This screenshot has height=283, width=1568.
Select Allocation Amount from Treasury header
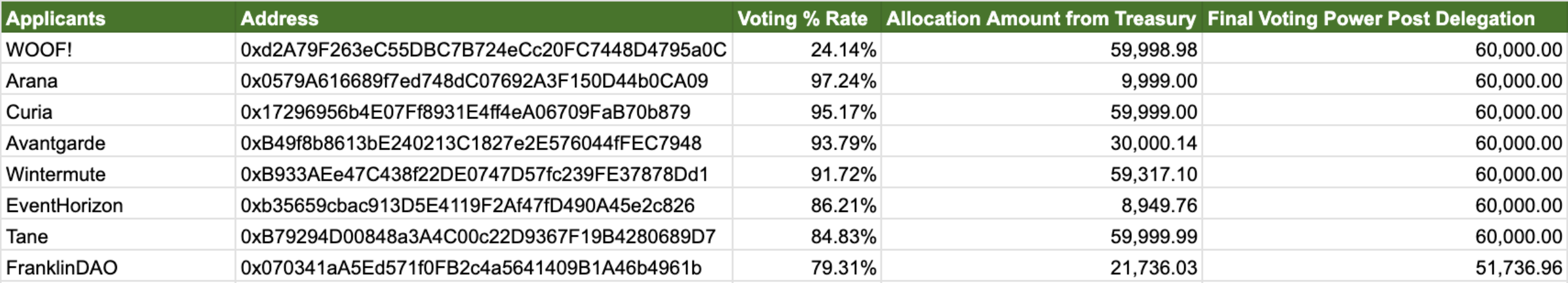click(x=1041, y=19)
